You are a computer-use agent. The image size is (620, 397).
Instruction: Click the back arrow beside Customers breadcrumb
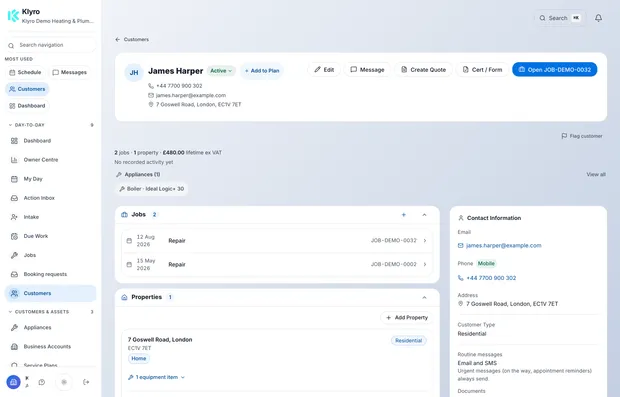tap(117, 40)
